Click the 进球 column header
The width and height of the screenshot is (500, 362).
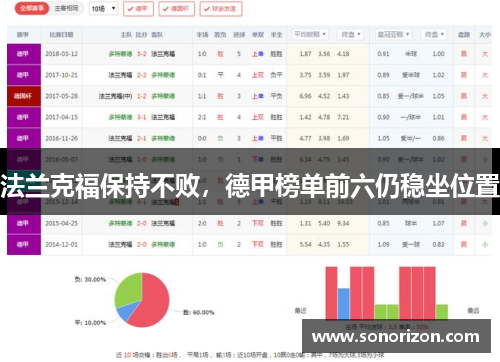[x=239, y=35]
